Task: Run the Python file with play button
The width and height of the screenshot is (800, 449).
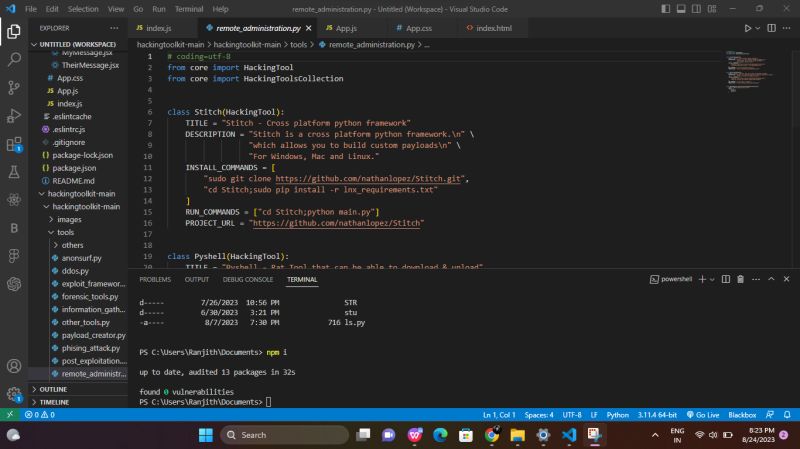Action: 747,28
